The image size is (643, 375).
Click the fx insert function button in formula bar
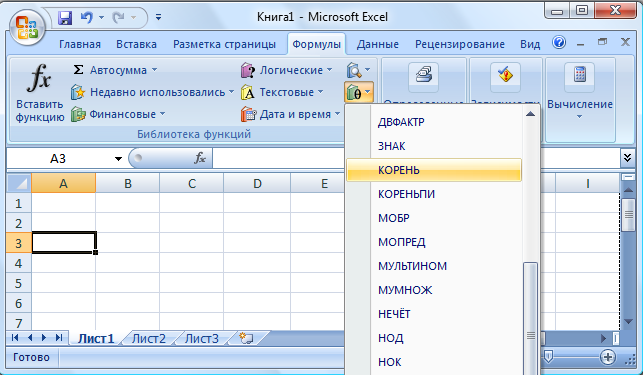tap(200, 158)
